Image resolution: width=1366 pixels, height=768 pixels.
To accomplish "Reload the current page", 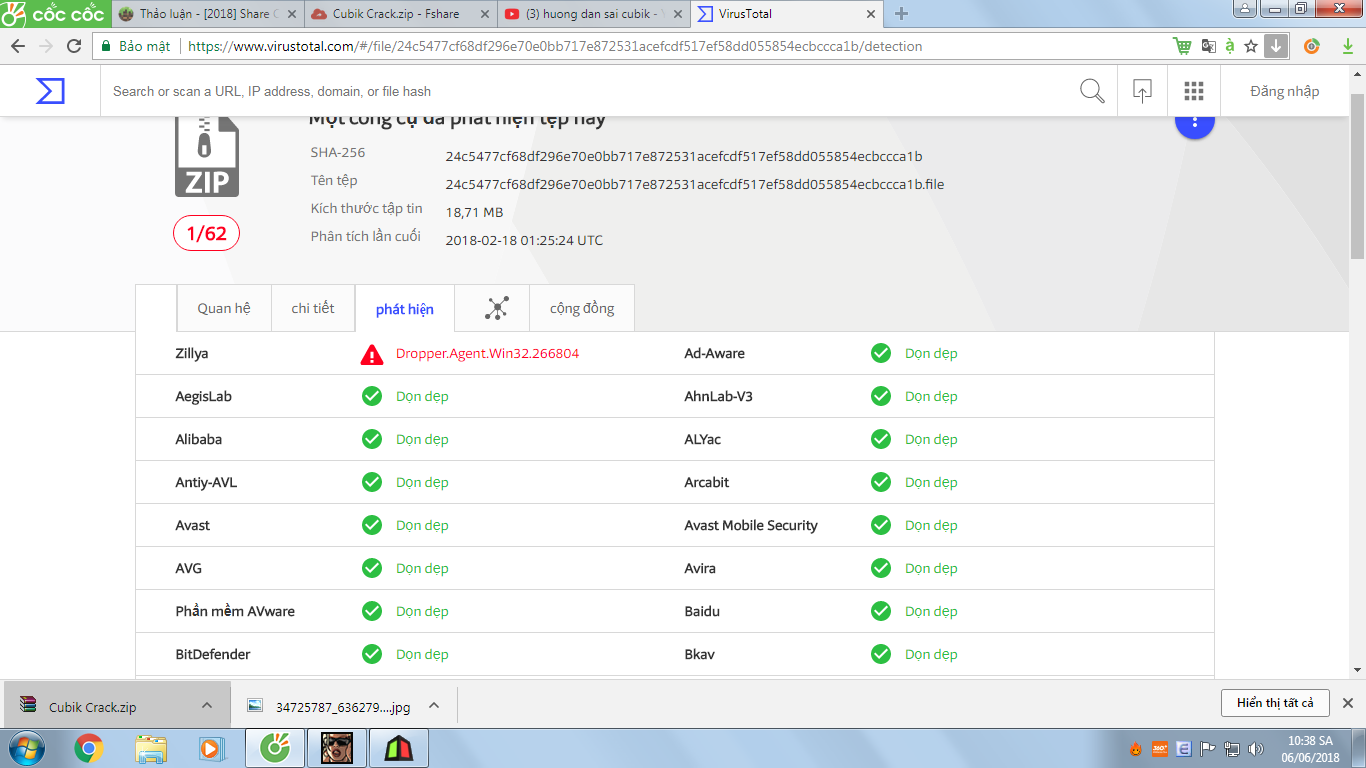I will tap(74, 46).
